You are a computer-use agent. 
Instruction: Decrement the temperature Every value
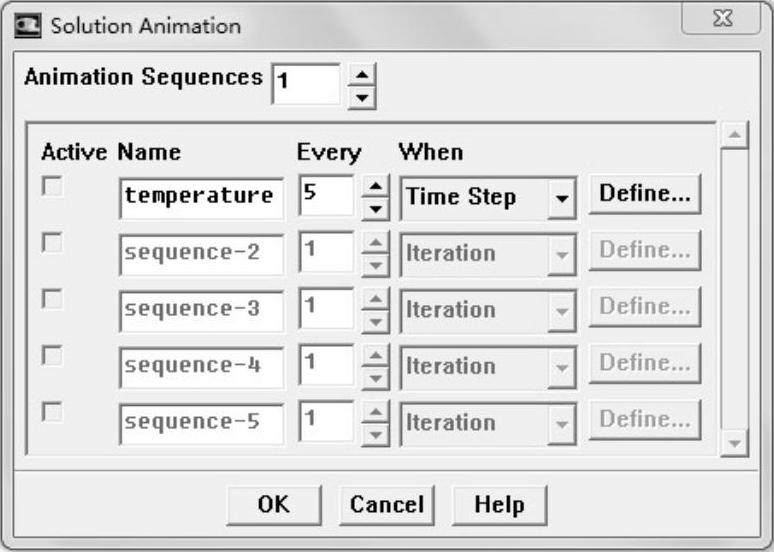tap(373, 208)
